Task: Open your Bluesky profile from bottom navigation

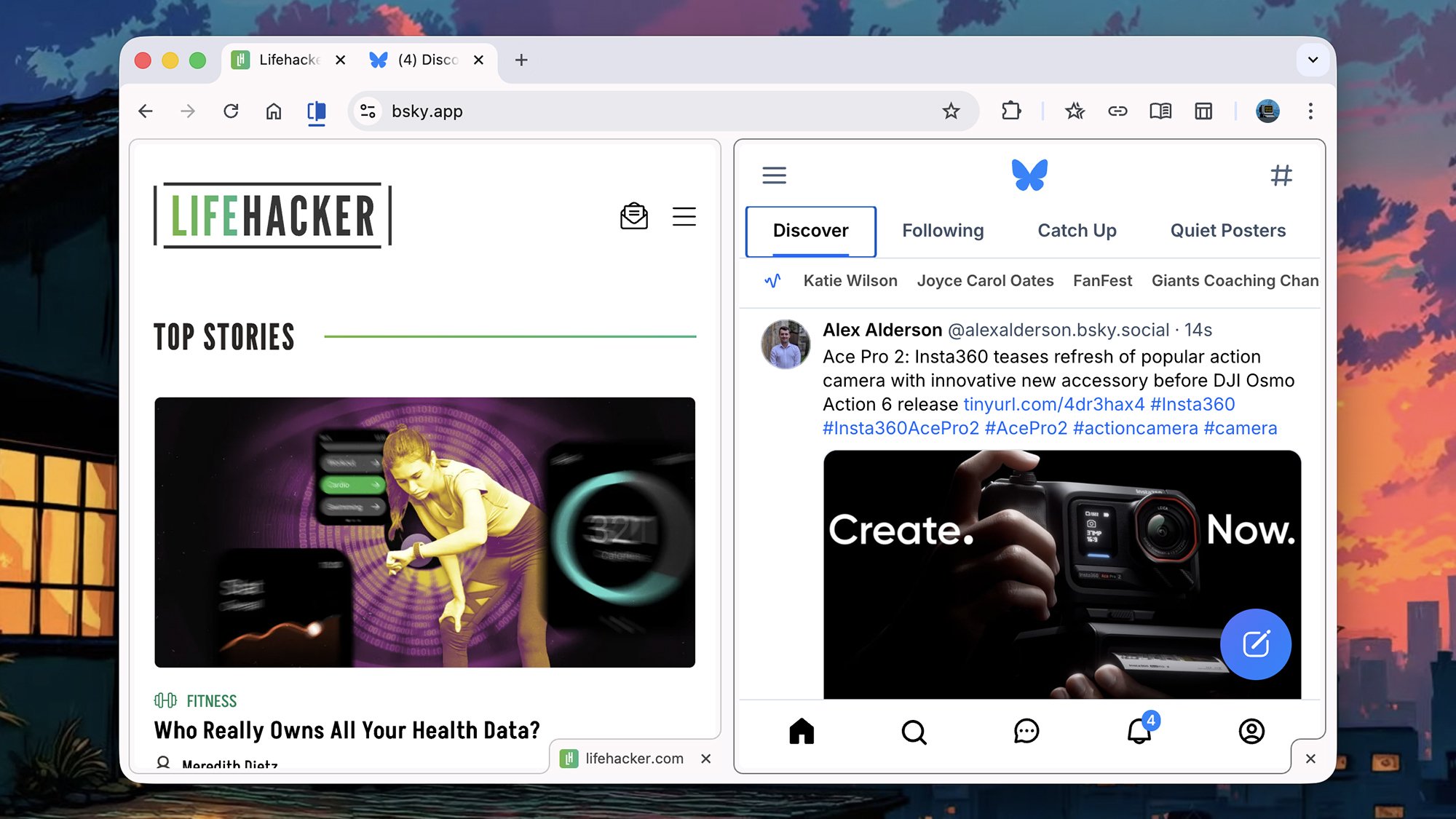Action: [1252, 732]
